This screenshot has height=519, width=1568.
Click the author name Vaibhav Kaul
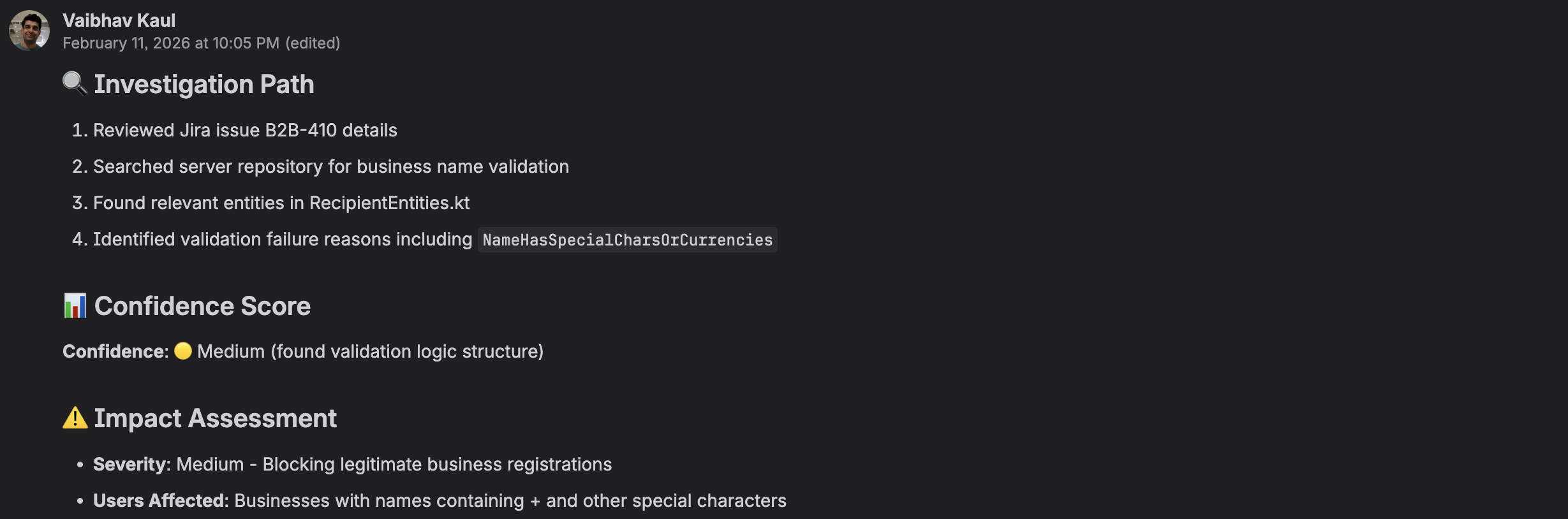coord(119,20)
